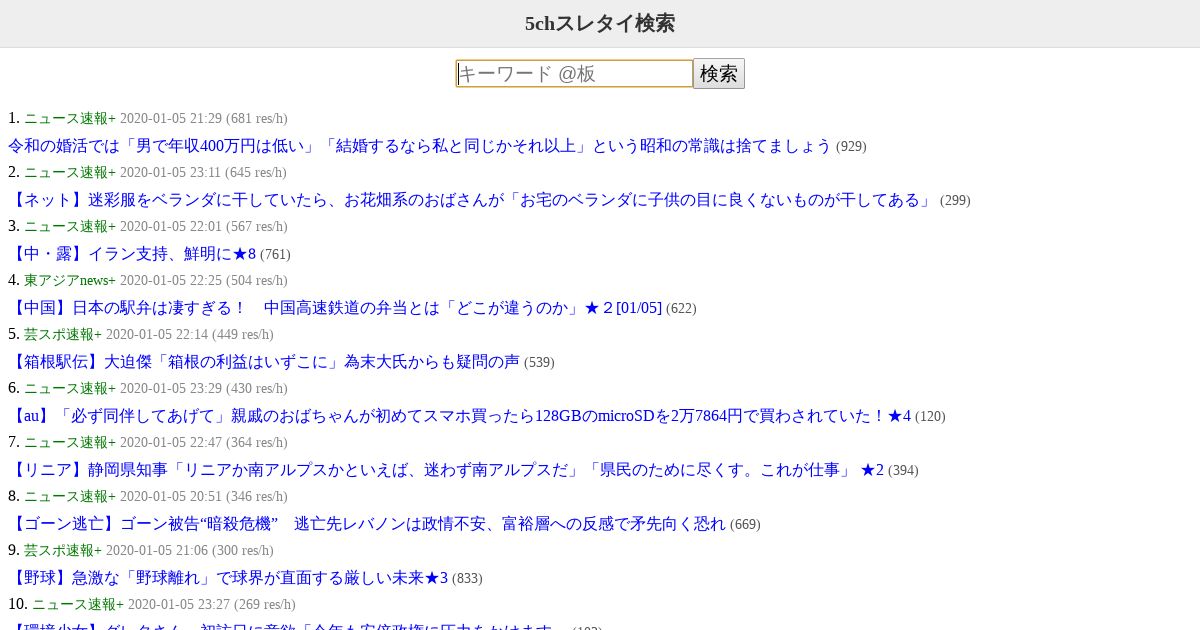Open thread 【ゴーン逃亡】ゴーン被告 暗殺危機
The height and width of the screenshot is (630, 1200).
click(367, 524)
